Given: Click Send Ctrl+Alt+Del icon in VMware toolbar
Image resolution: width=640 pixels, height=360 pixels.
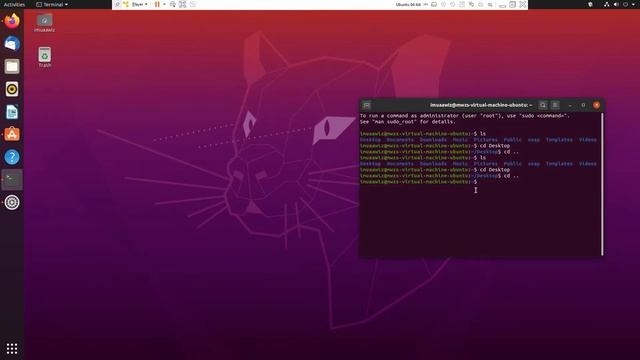Looking at the screenshot, I should click(173, 4).
